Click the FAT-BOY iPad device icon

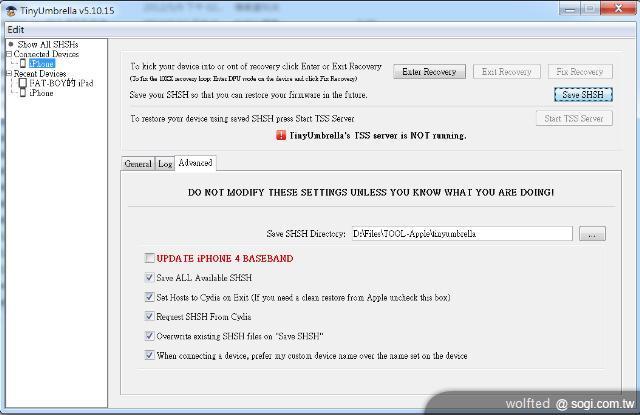23,83
